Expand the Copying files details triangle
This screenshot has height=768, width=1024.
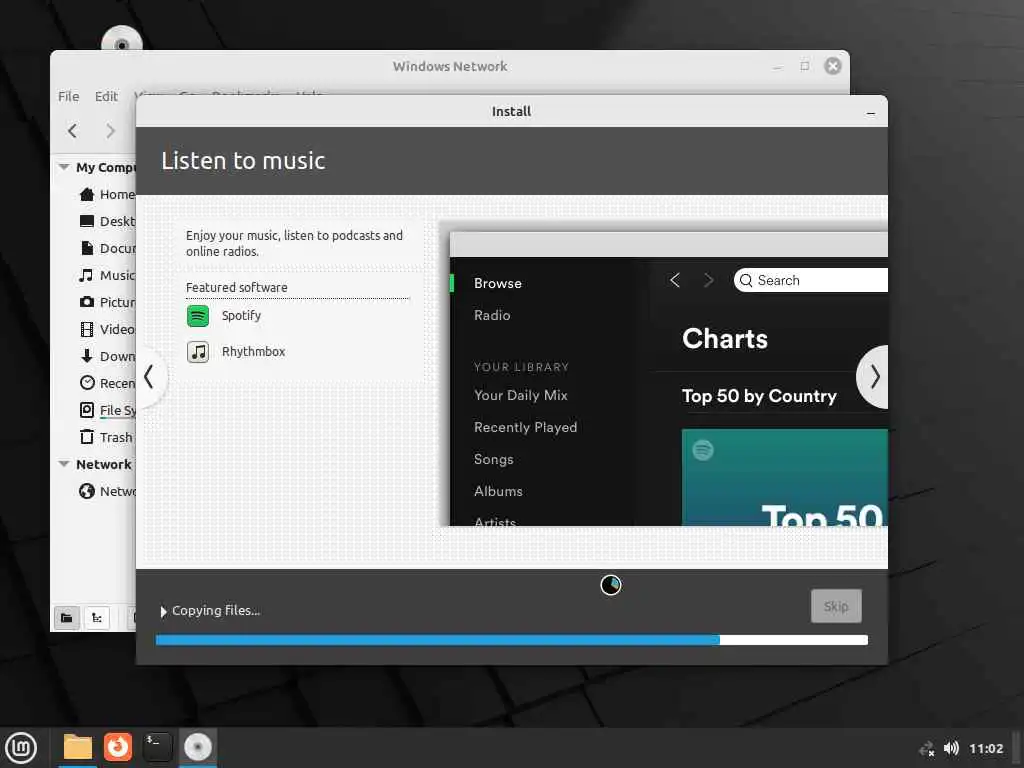coord(163,611)
